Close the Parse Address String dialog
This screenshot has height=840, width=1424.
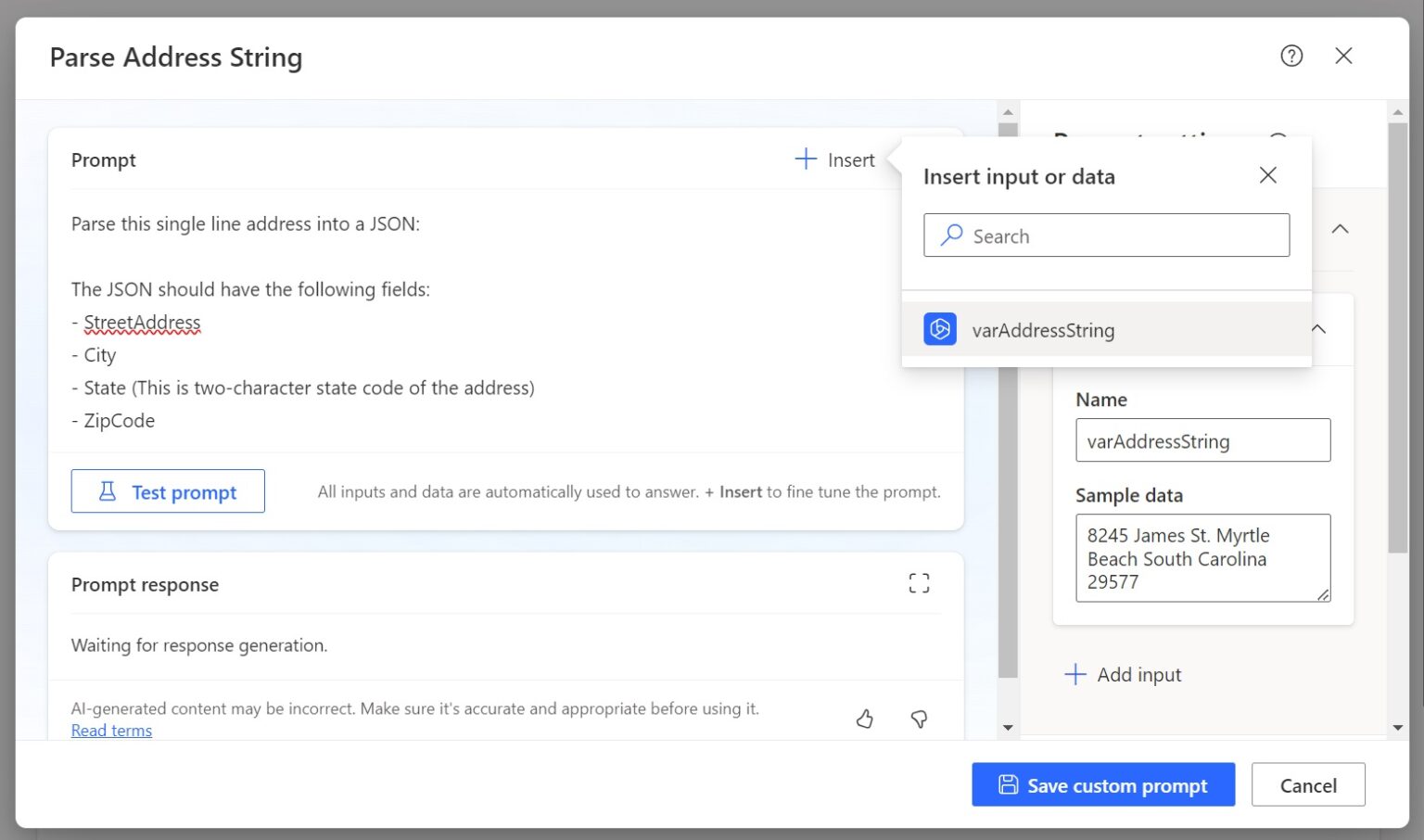click(x=1343, y=56)
